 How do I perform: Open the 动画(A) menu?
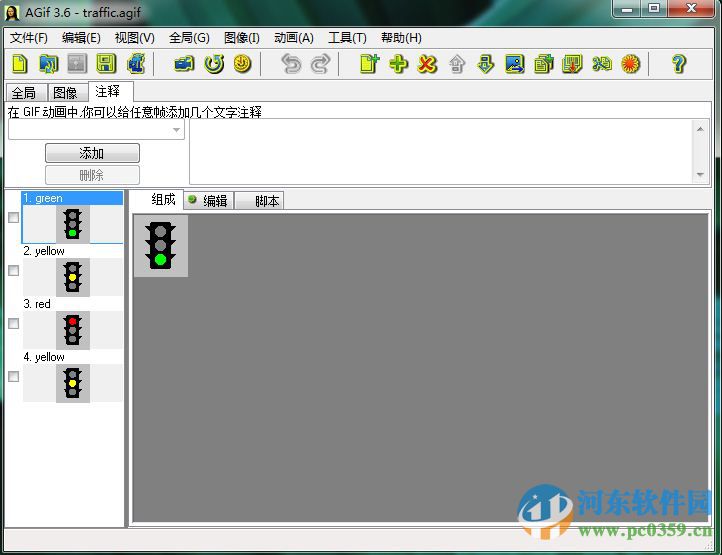click(294, 38)
